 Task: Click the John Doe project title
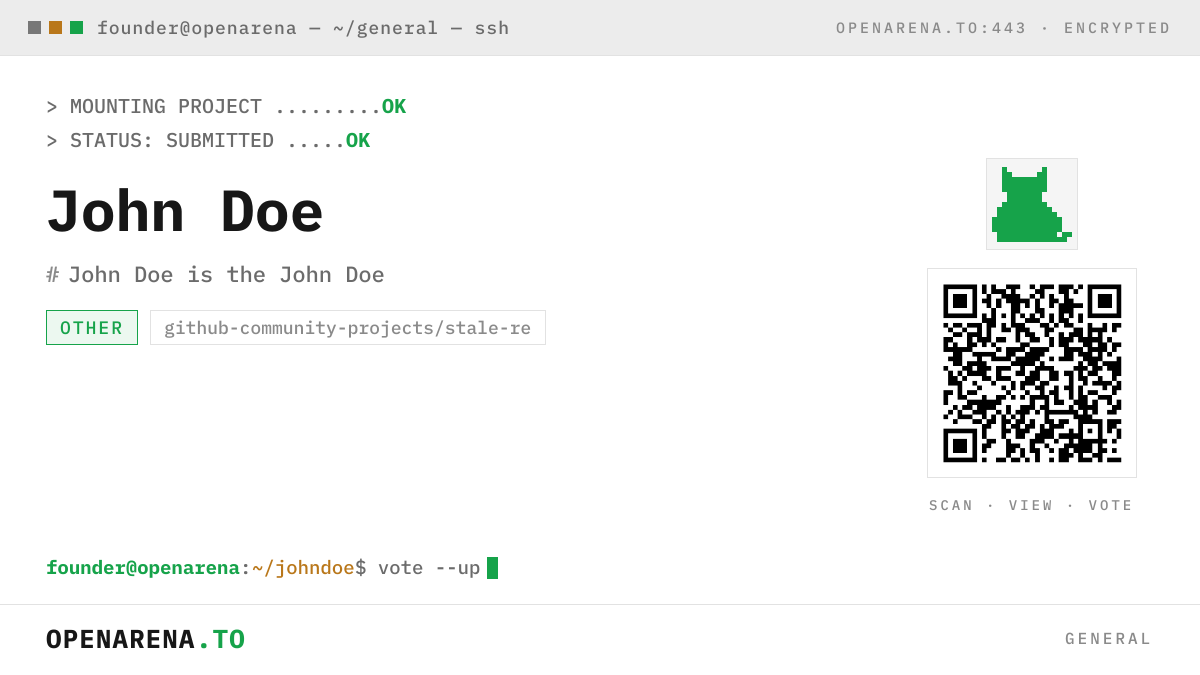[x=185, y=212]
